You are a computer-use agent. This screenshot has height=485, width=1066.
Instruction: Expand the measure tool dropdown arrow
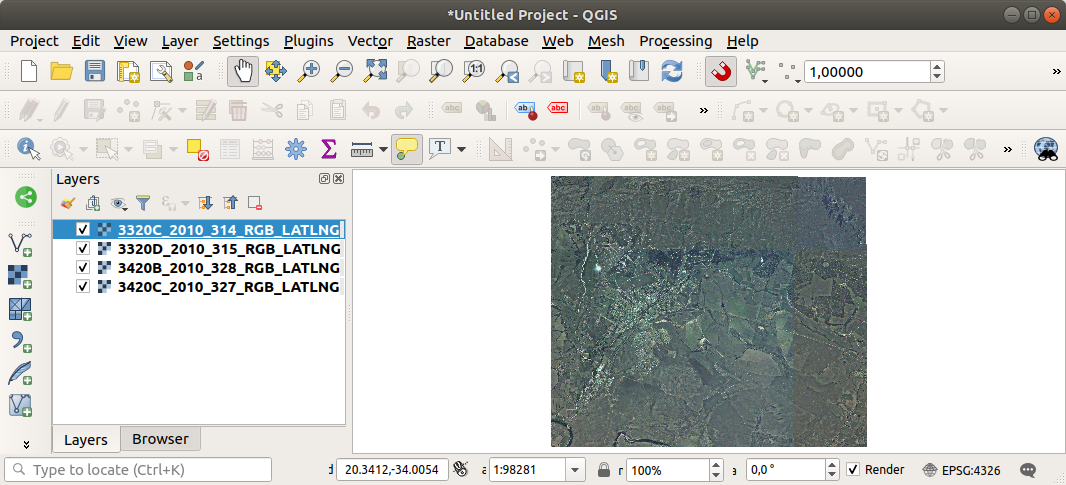383,149
